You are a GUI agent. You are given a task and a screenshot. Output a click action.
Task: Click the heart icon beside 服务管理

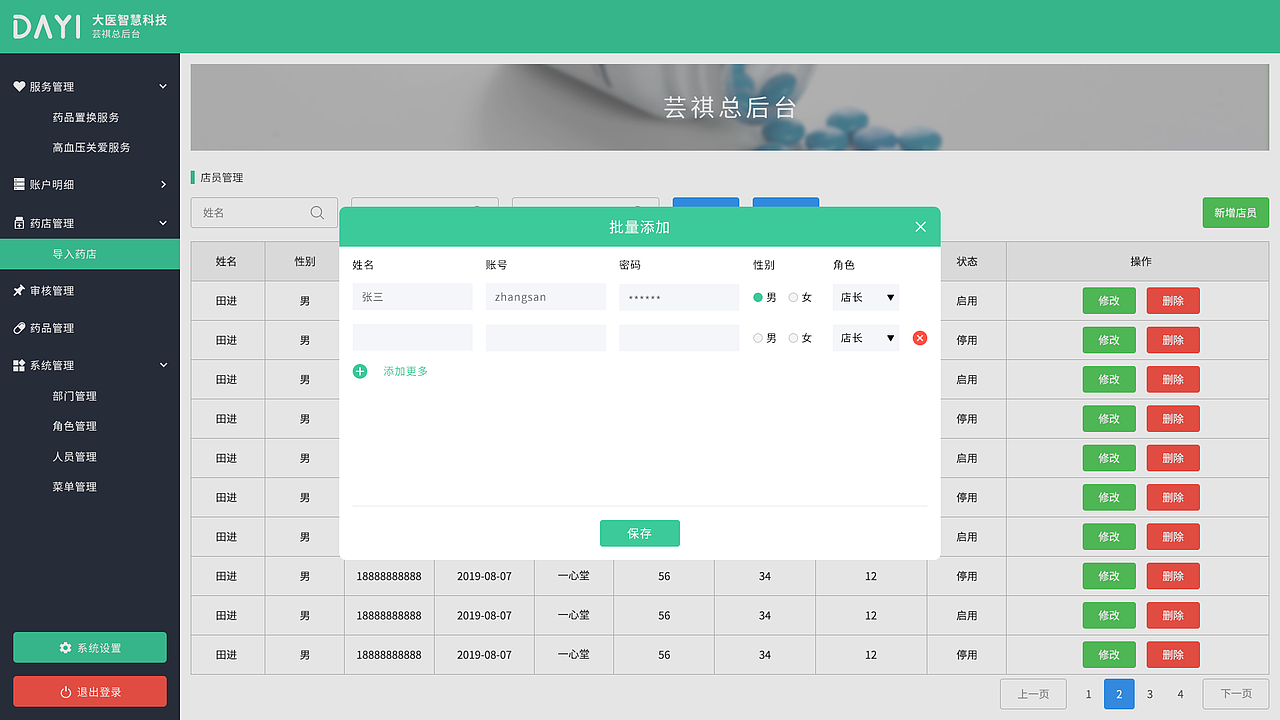(x=18, y=86)
